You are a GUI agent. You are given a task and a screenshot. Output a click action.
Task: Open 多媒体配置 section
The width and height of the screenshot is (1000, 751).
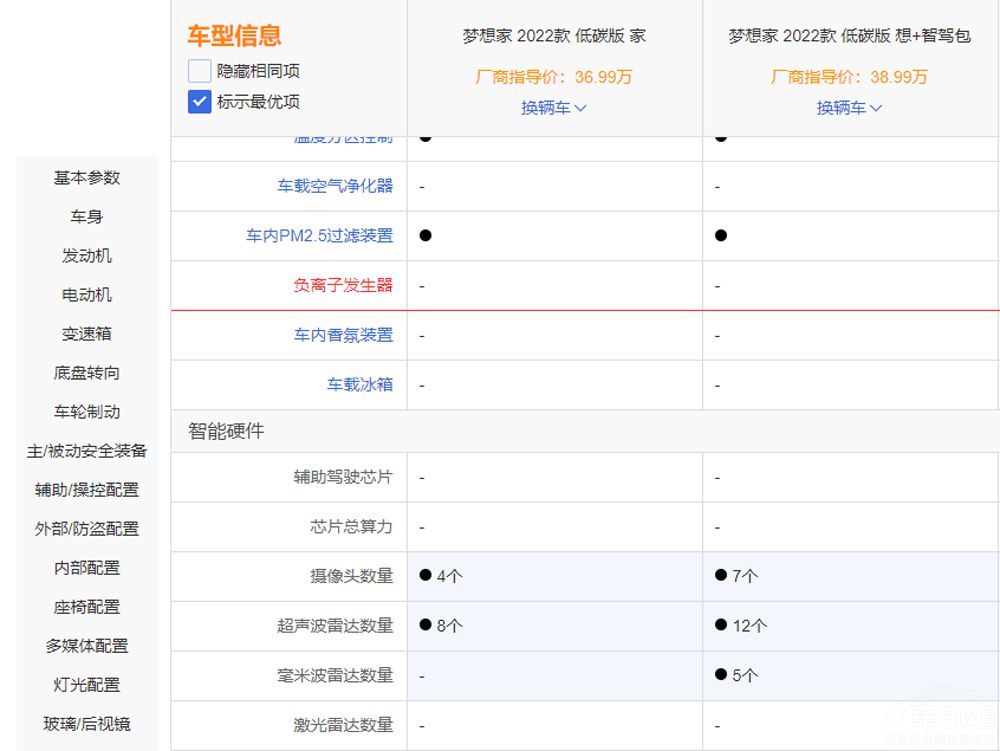coord(87,645)
